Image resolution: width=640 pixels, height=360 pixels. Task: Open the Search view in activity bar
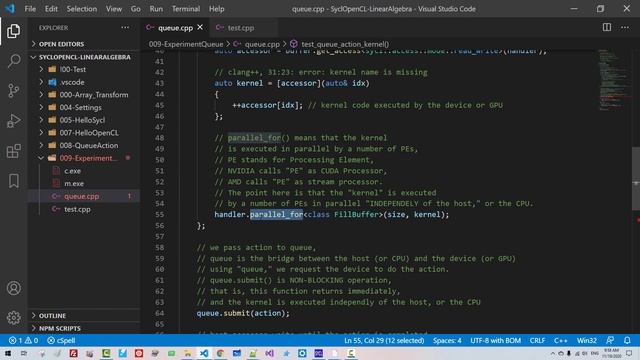13,61
